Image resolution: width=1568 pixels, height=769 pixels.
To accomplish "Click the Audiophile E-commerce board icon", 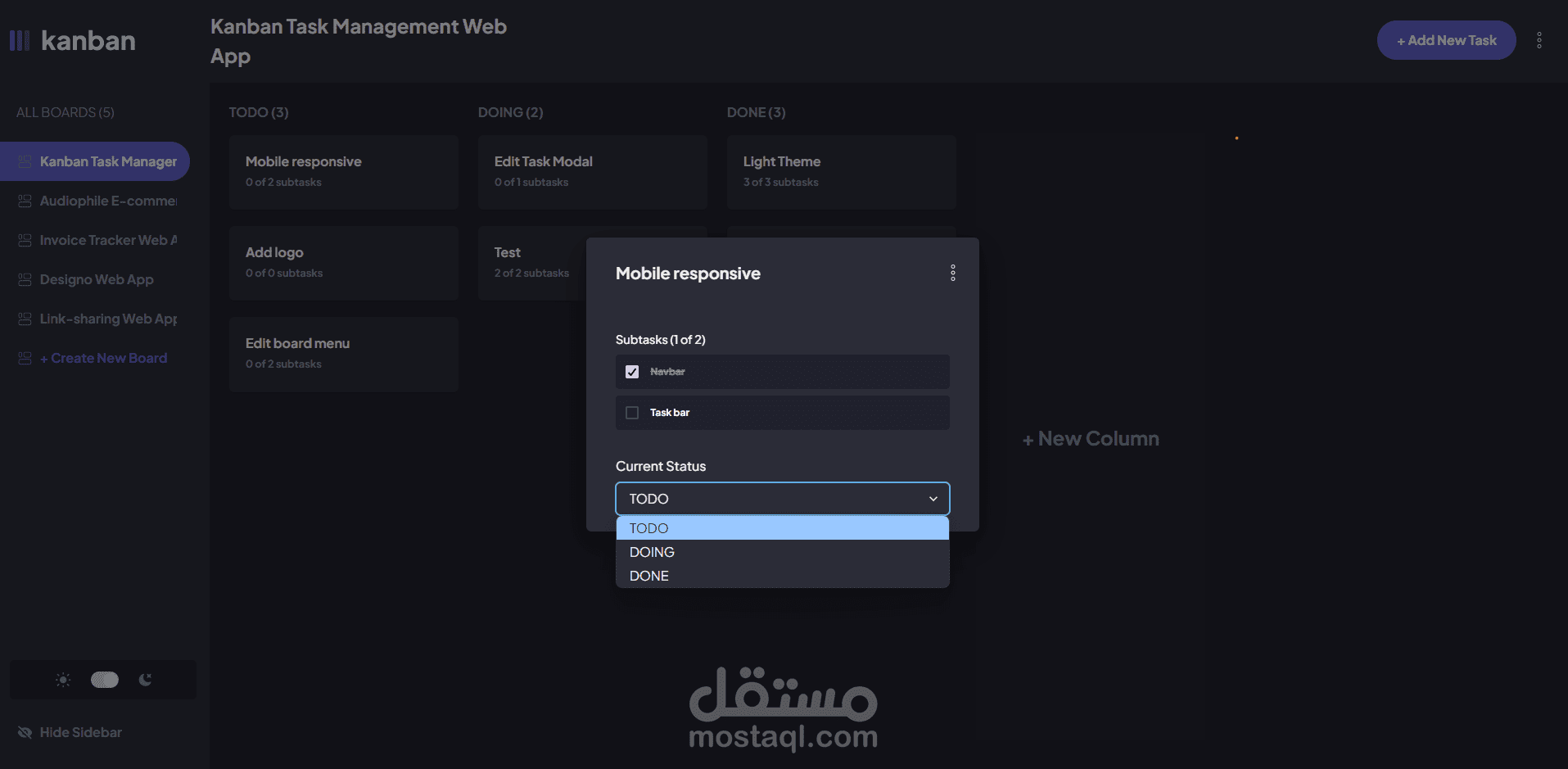I will (x=25, y=201).
